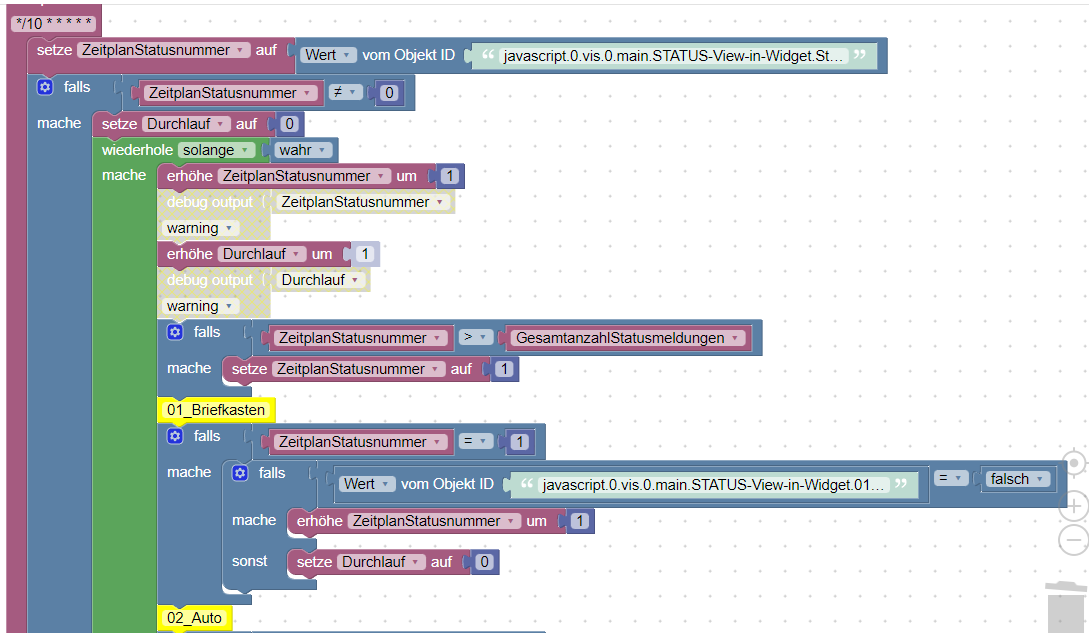This screenshot has height=633, width=1089.
Task: Select the second disabled 'debug output' block for Durchlauf
Action: click(x=210, y=279)
